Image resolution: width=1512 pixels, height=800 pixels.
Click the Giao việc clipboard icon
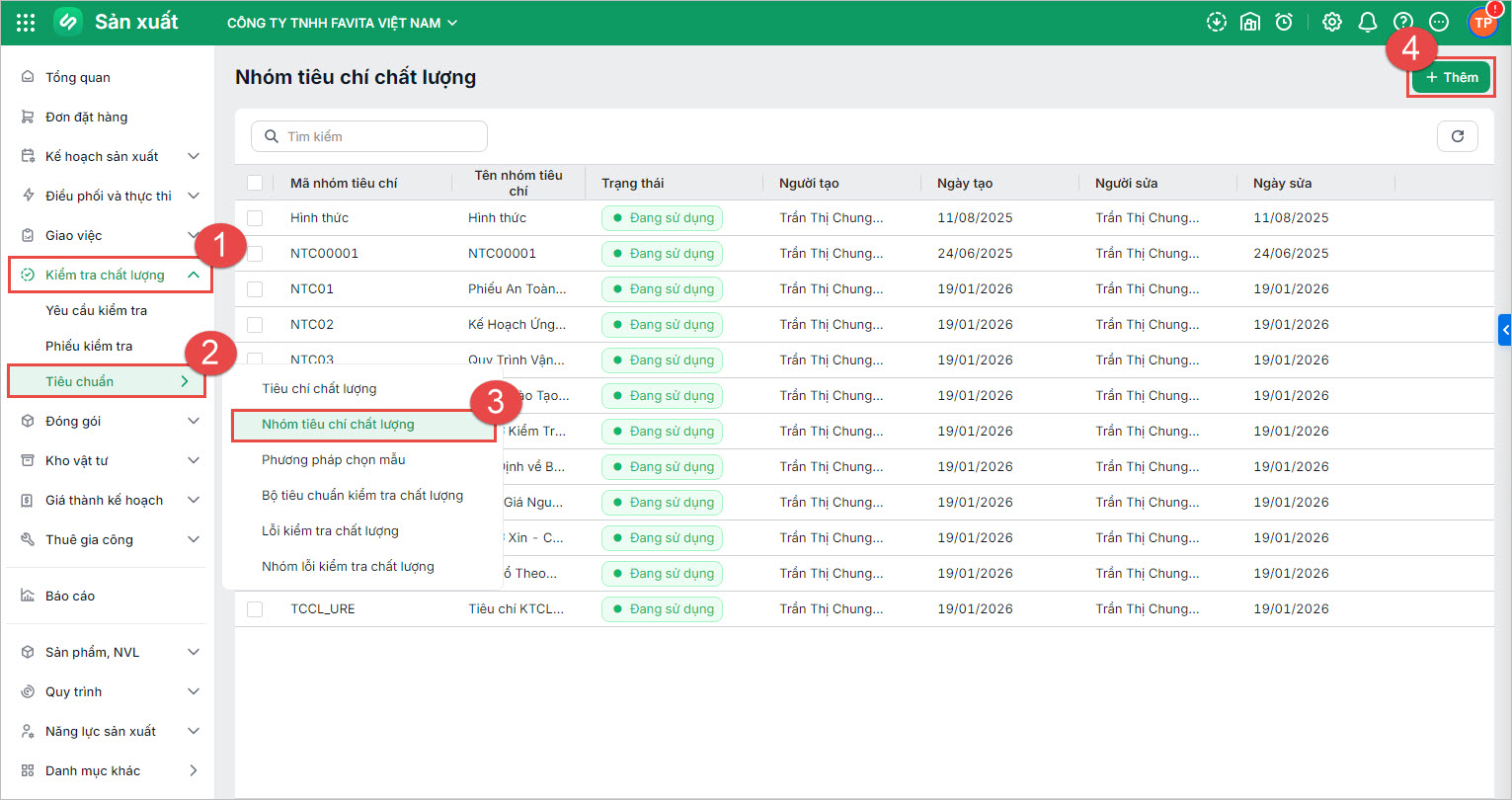click(x=28, y=235)
